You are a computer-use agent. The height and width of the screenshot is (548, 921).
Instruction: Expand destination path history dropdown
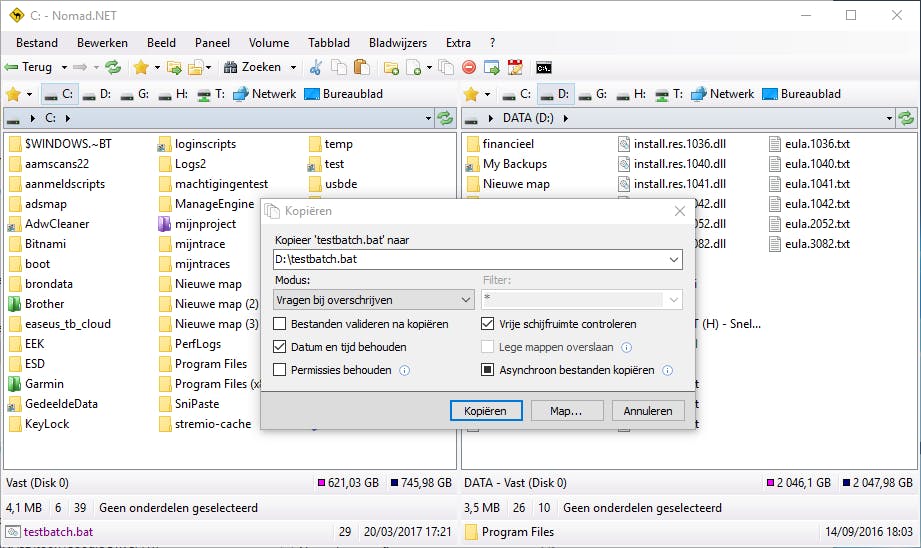[673, 260]
